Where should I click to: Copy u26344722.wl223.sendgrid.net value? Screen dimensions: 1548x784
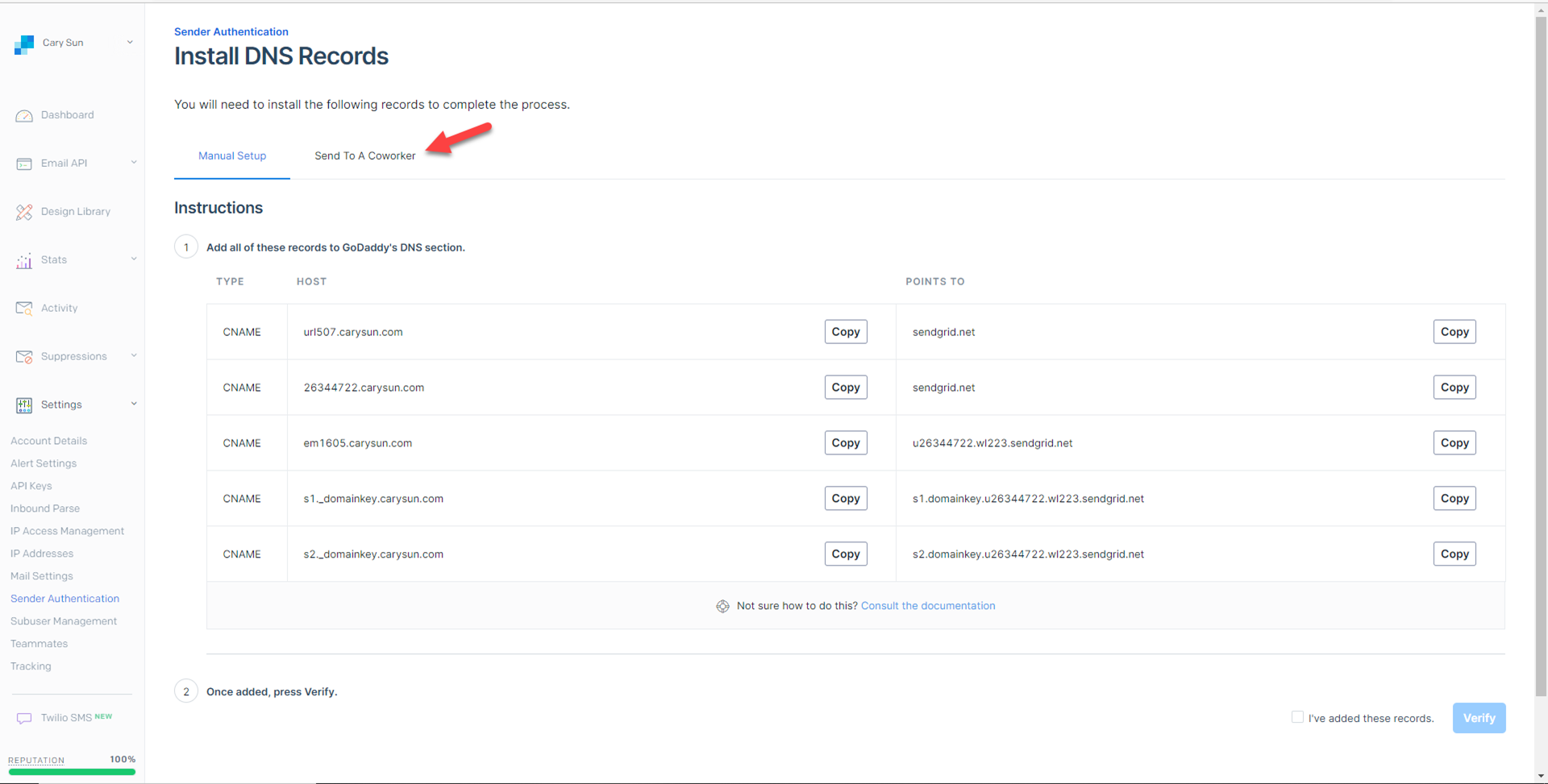click(x=1454, y=443)
